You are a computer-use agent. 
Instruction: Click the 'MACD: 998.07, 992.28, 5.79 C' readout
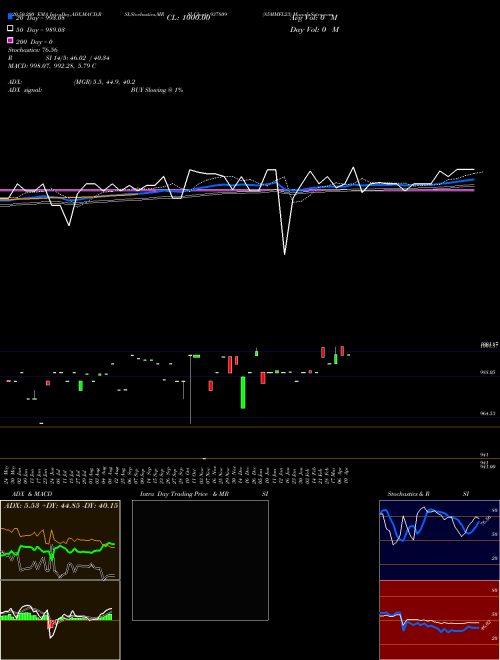[52, 66]
